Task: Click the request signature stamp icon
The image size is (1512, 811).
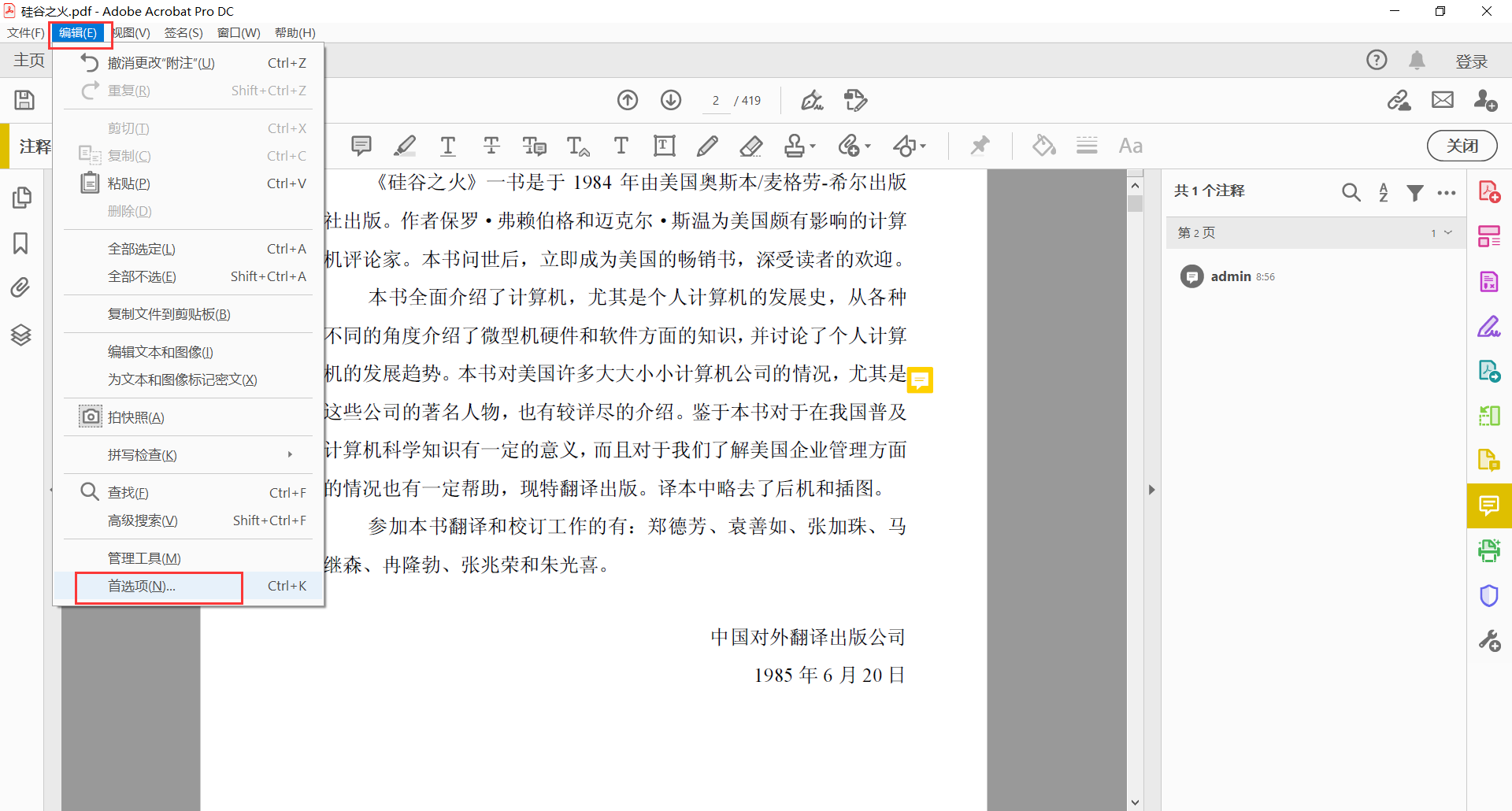Action: [855, 100]
